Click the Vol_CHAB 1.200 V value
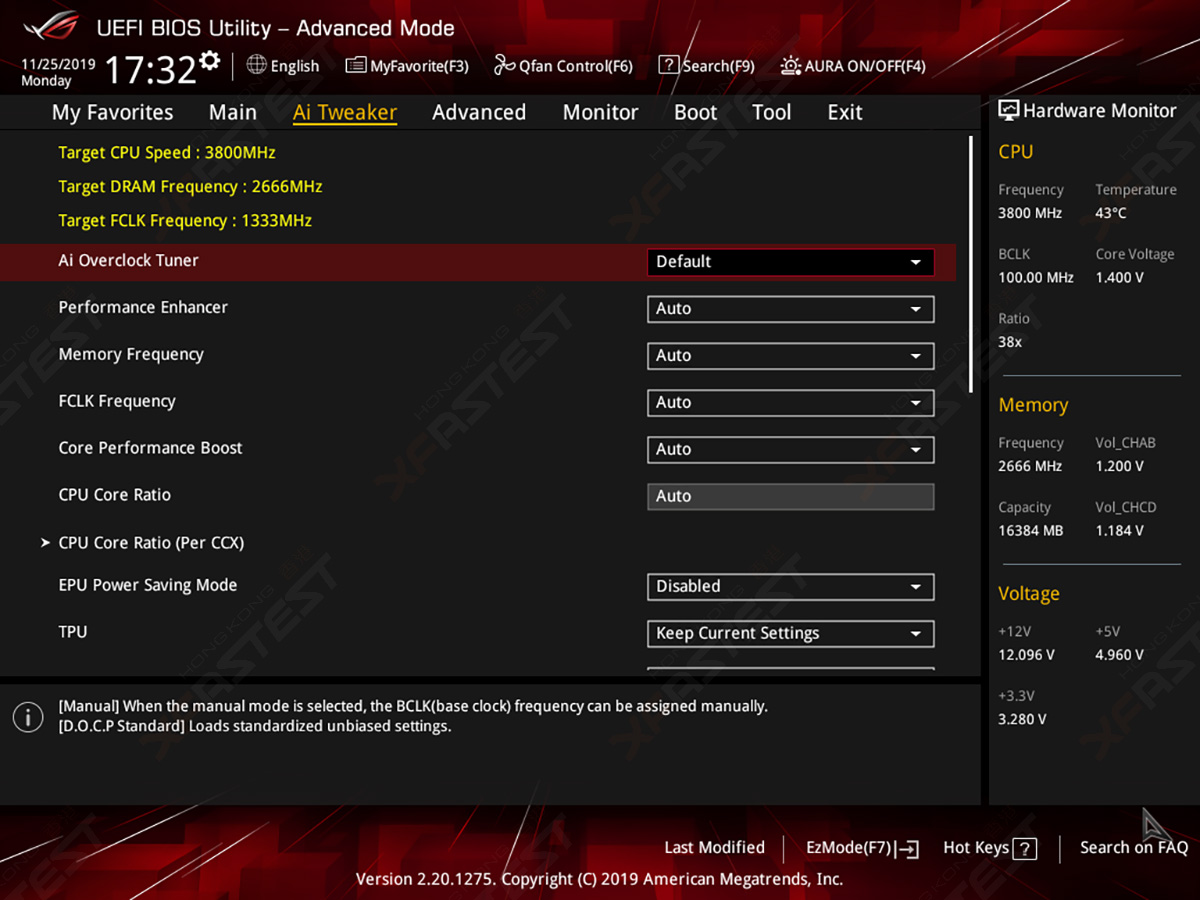This screenshot has width=1200, height=900. pyautogui.click(x=1119, y=467)
